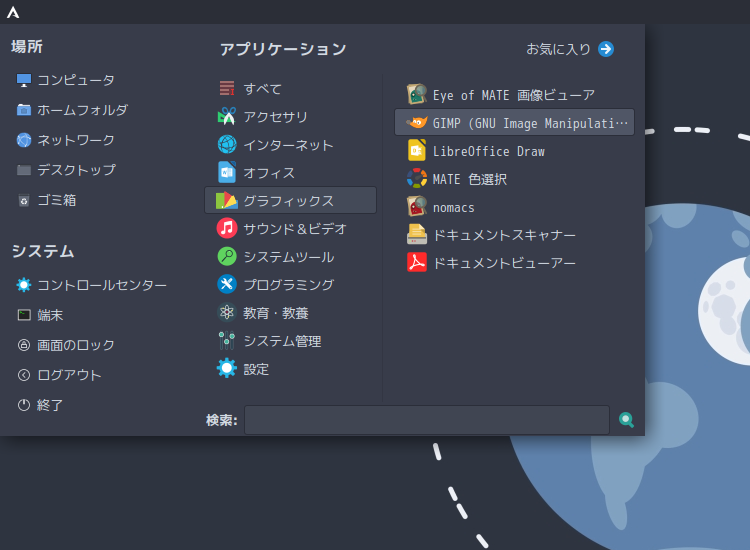
Task: Select the プログラミング tools icon
Action: click(227, 285)
